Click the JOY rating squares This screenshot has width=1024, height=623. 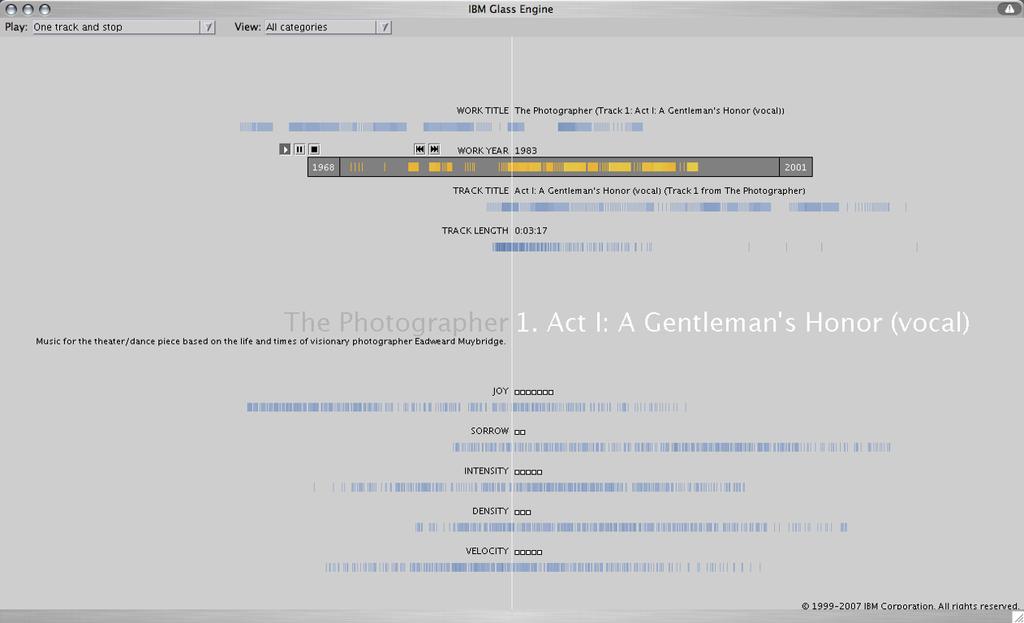[534, 392]
